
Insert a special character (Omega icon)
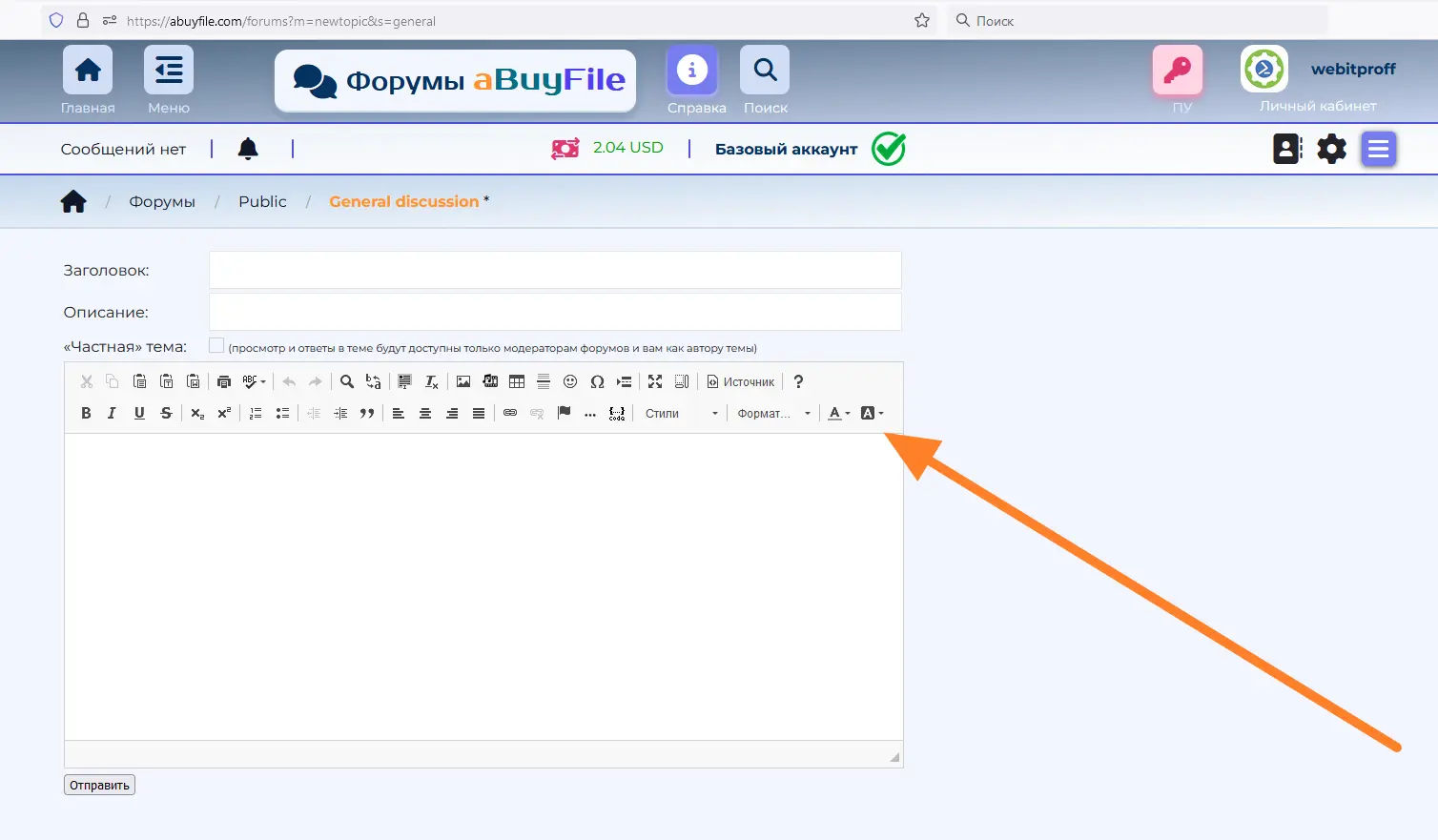[x=597, y=381]
